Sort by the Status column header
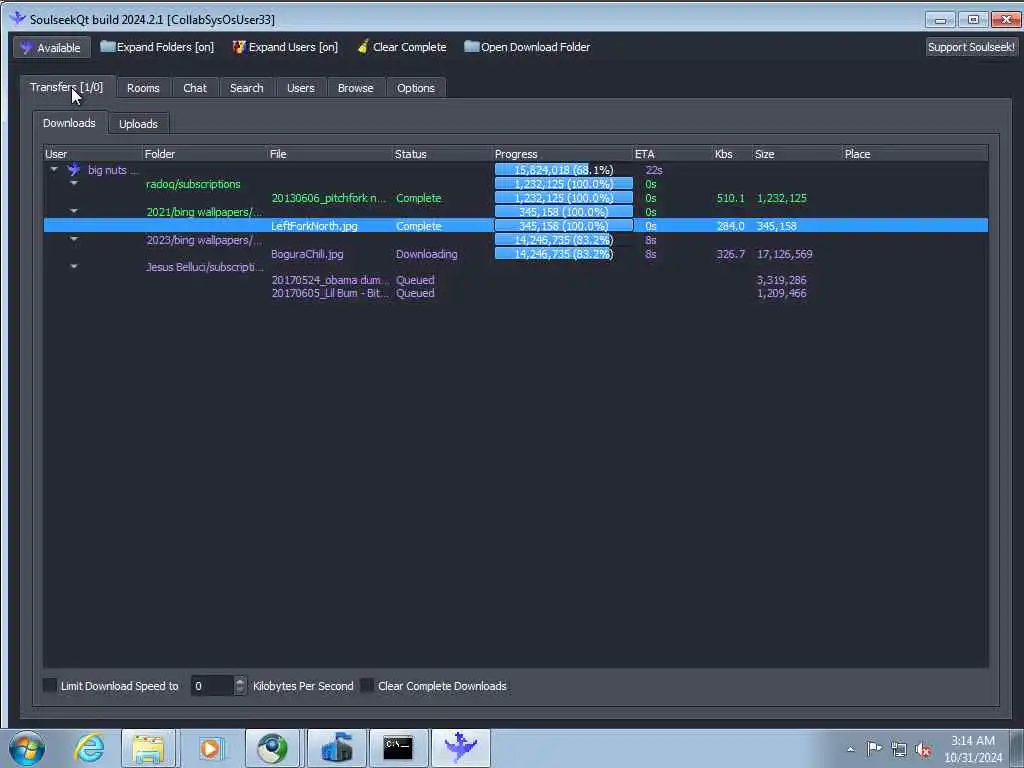 [442, 154]
